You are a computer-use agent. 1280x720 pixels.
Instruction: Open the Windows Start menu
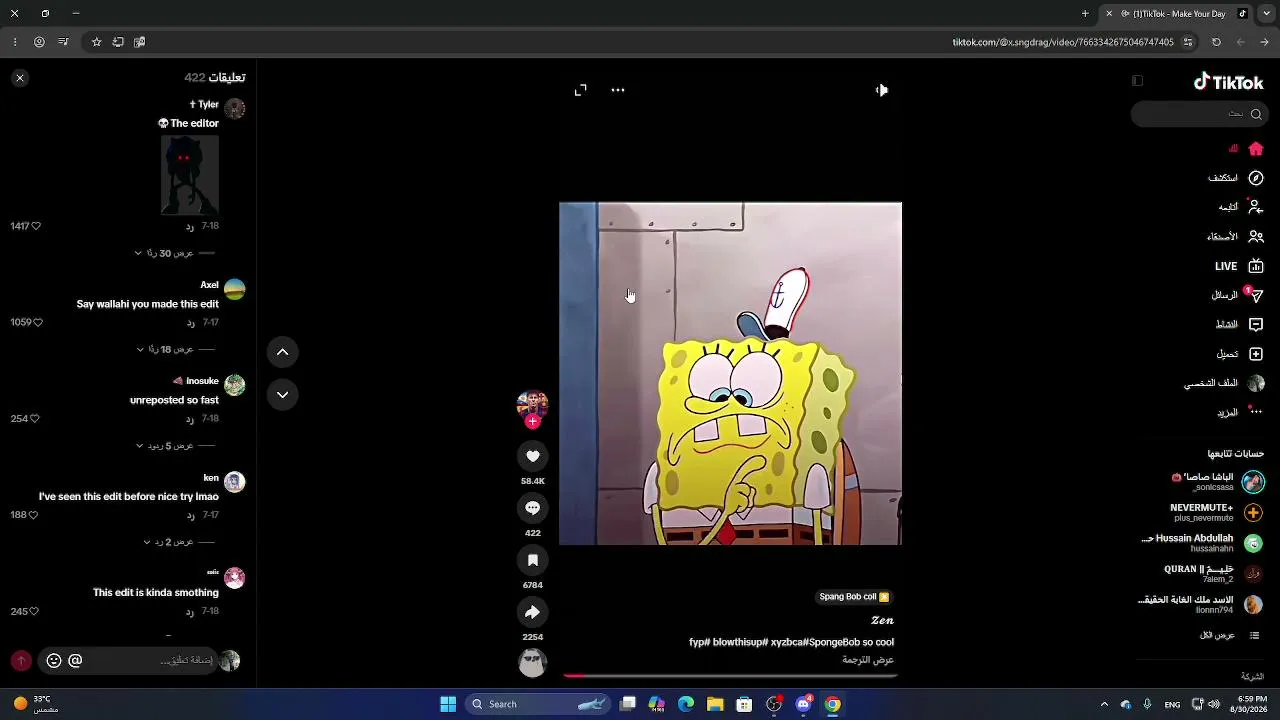(448, 704)
